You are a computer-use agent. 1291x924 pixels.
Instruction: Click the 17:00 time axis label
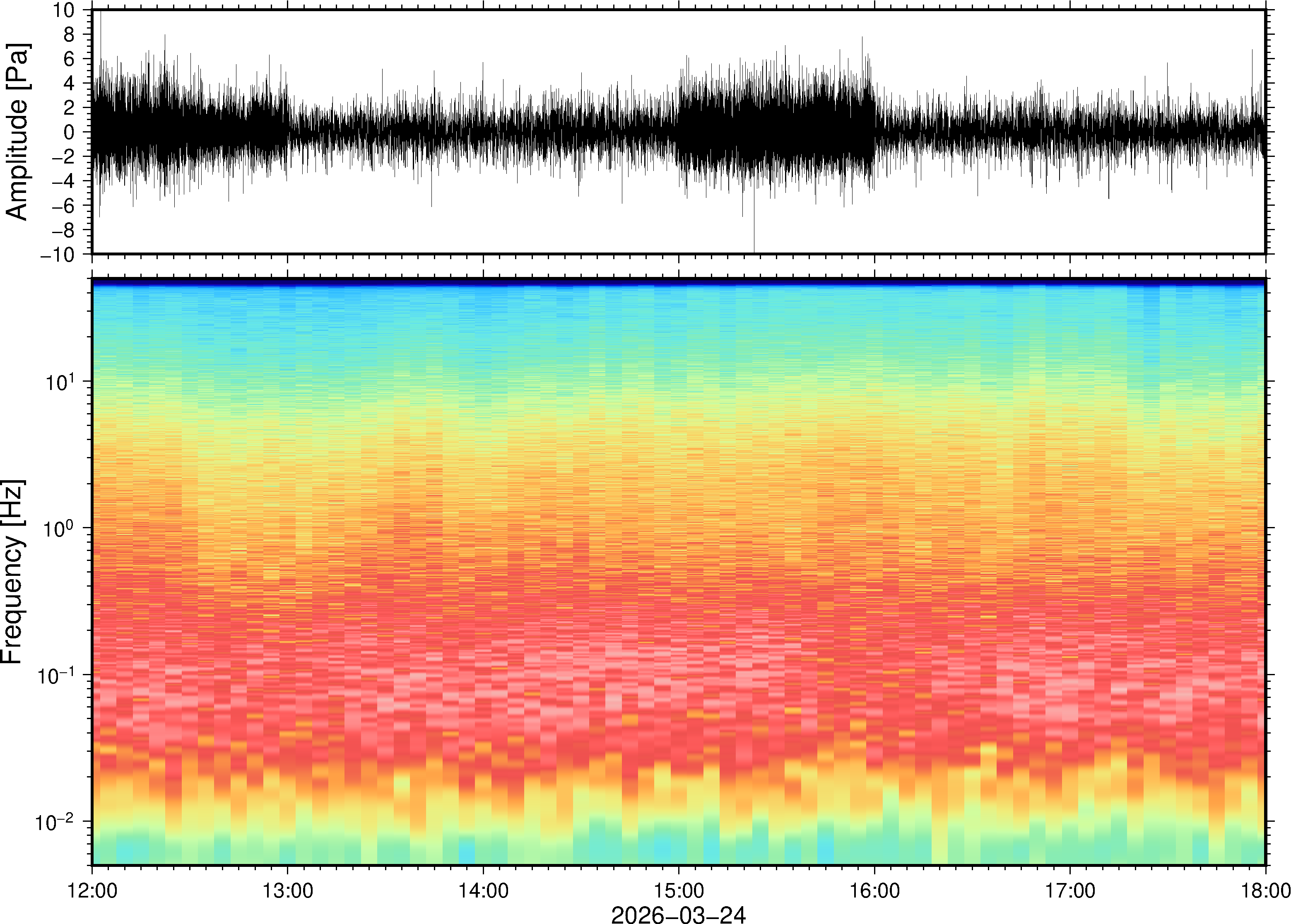tap(1069, 891)
